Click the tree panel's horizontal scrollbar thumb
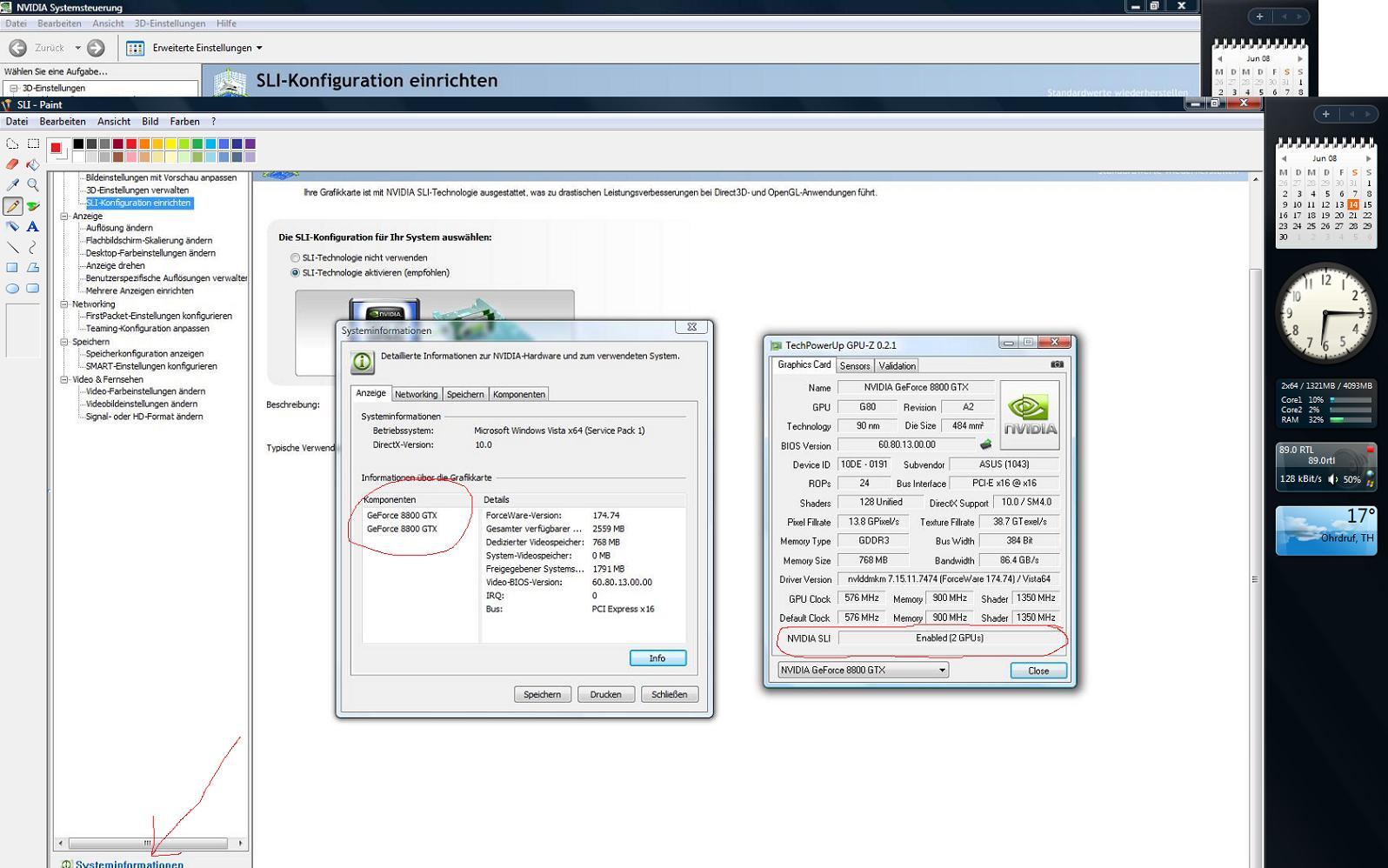This screenshot has width=1388, height=868. (148, 843)
